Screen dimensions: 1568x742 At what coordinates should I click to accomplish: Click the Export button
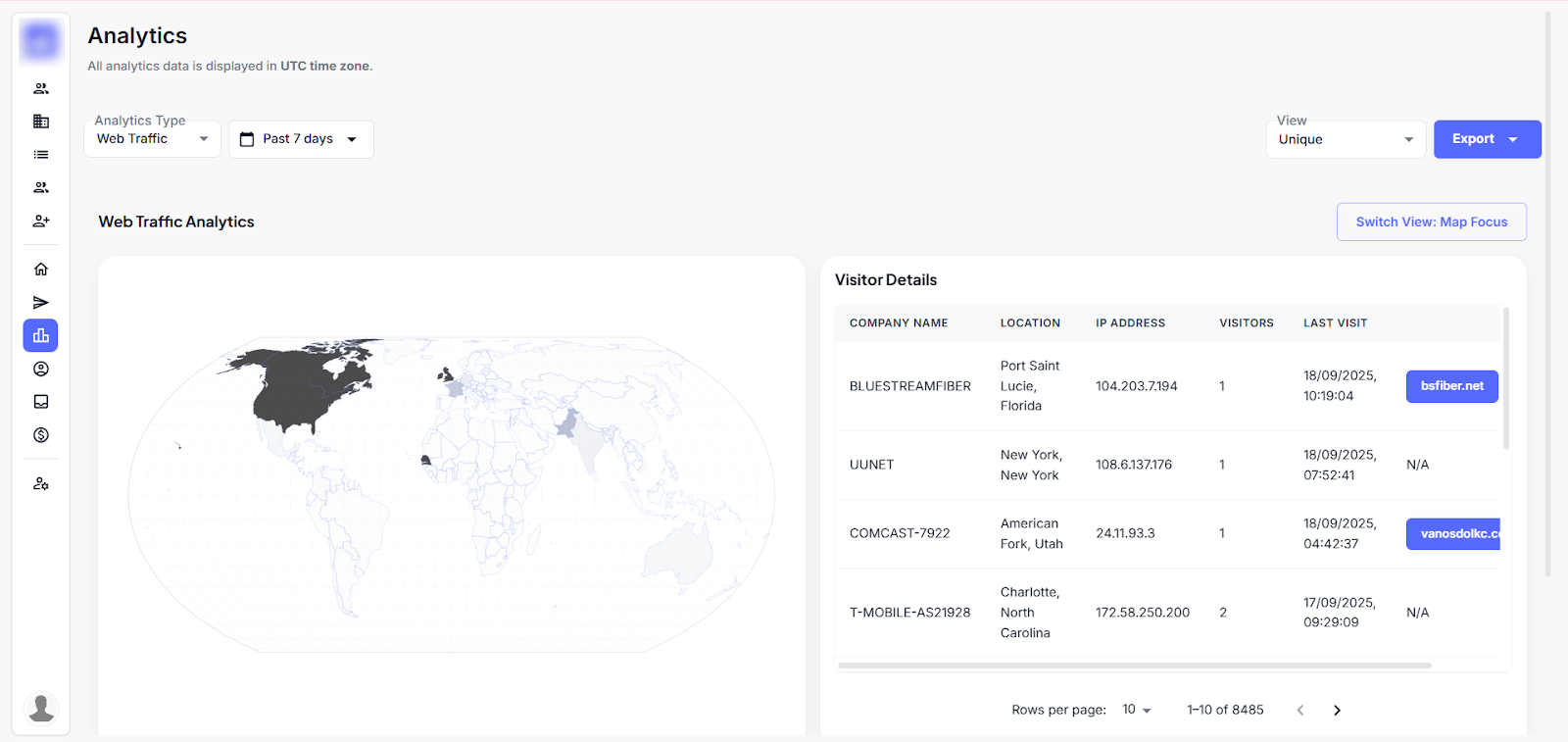1486,139
